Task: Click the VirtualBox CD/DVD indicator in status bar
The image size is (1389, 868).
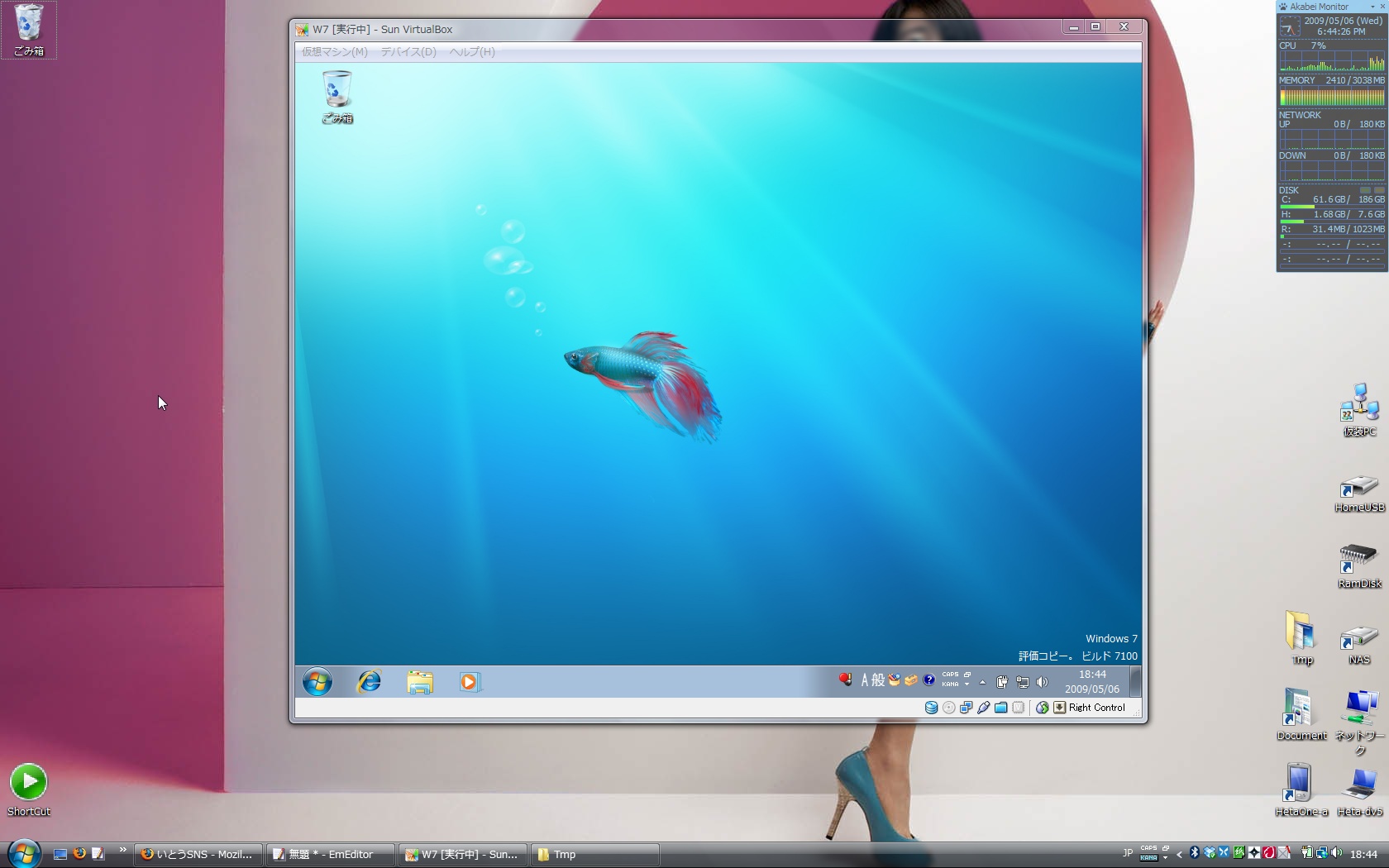Action: pyautogui.click(x=949, y=708)
